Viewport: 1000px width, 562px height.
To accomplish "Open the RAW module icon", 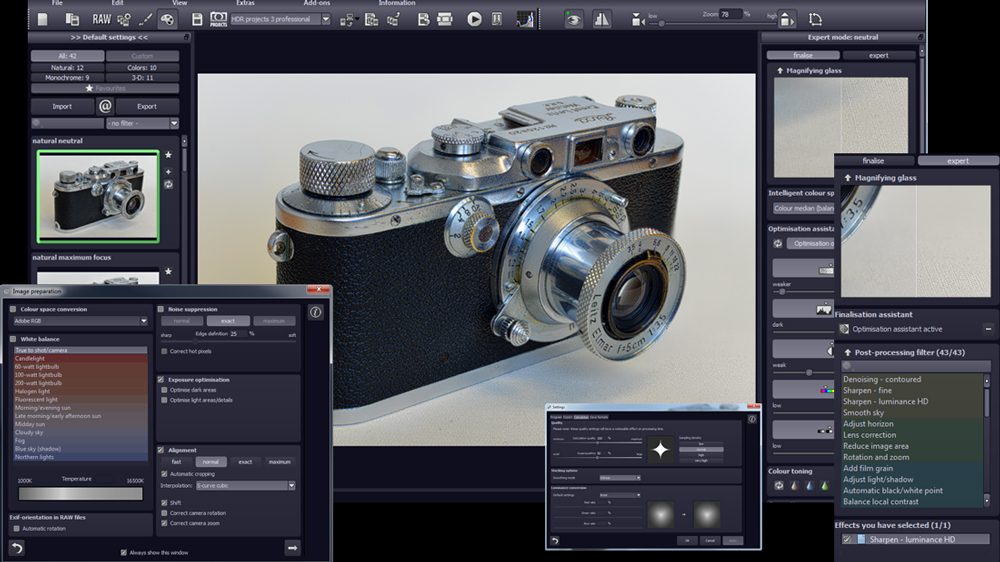I will (x=101, y=19).
